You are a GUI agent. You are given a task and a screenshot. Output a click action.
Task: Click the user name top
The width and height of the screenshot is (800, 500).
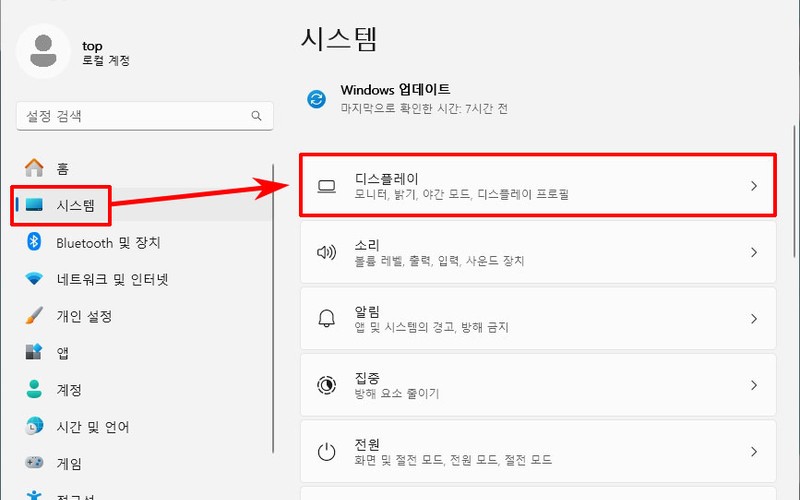(x=92, y=46)
